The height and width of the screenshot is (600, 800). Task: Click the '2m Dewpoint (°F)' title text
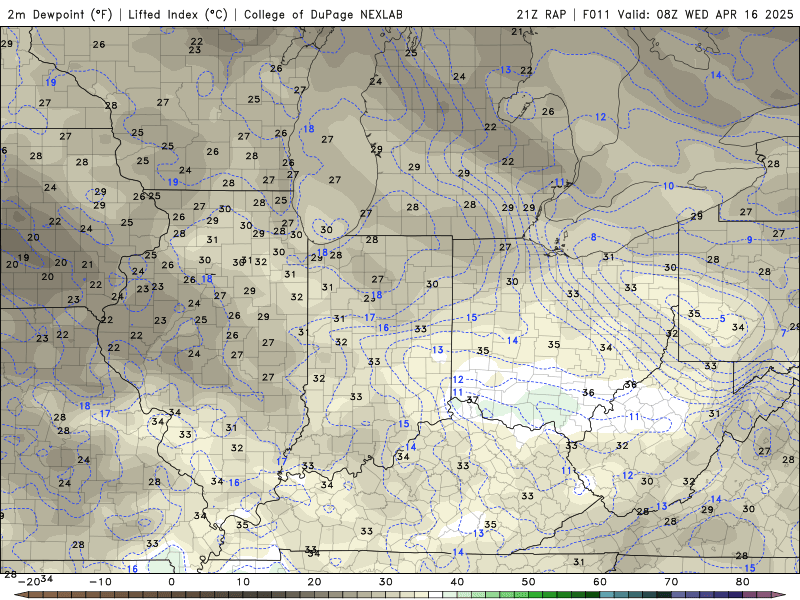tap(60, 14)
